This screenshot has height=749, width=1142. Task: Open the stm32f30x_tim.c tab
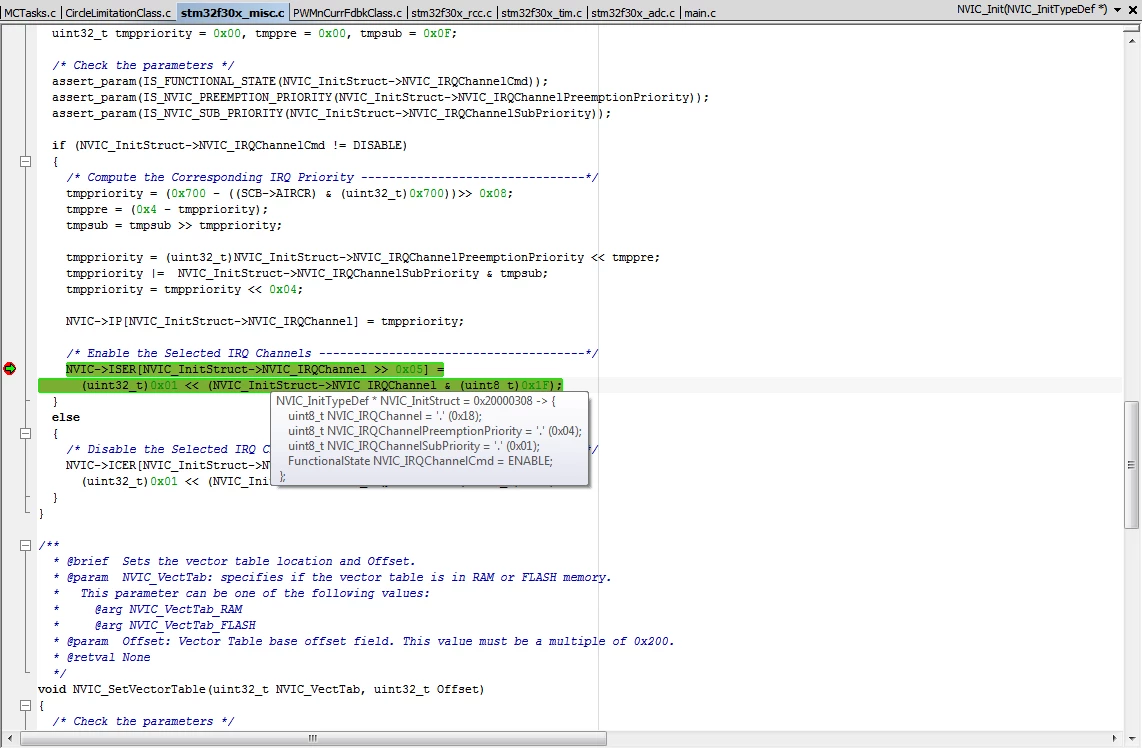542,13
